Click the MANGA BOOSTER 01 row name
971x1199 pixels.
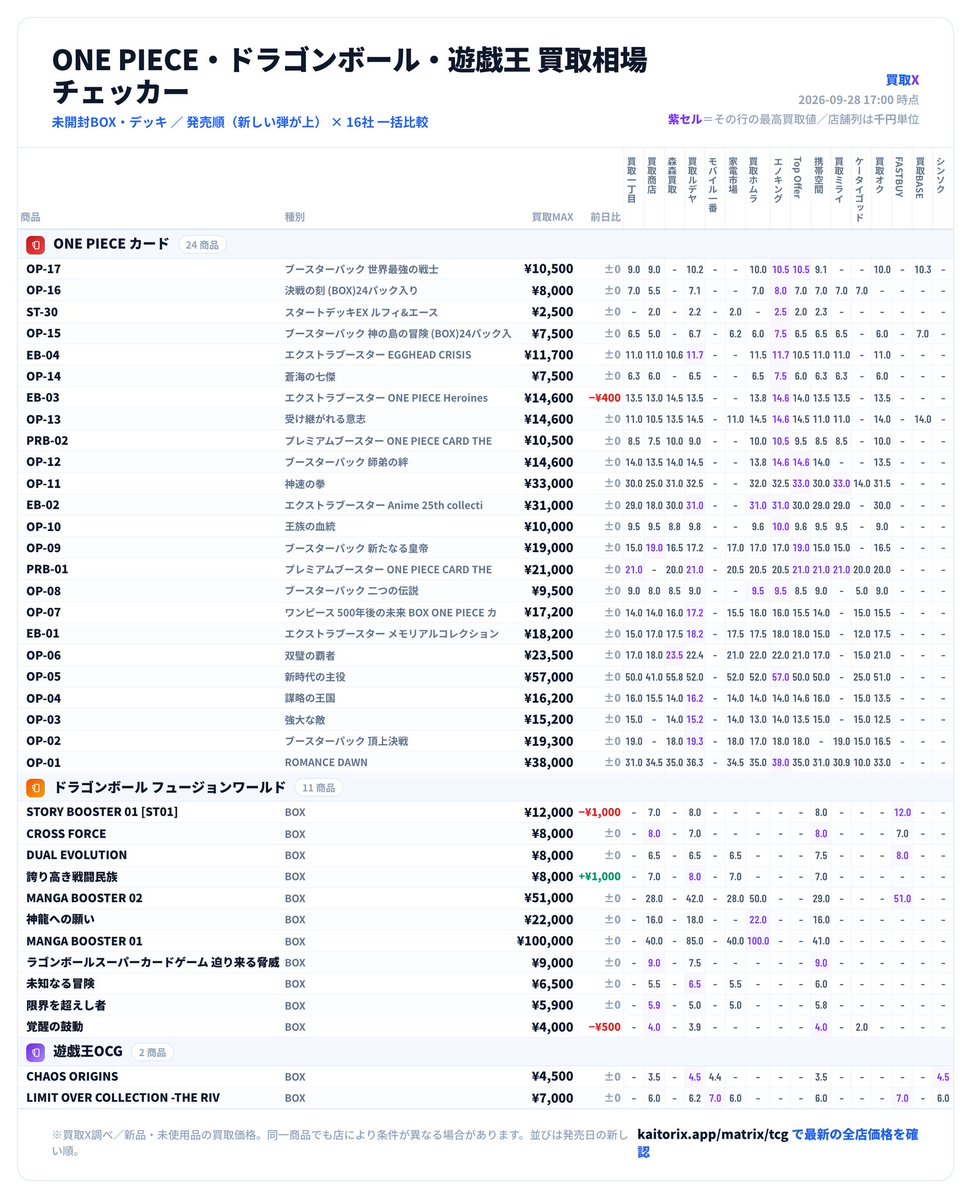point(84,941)
